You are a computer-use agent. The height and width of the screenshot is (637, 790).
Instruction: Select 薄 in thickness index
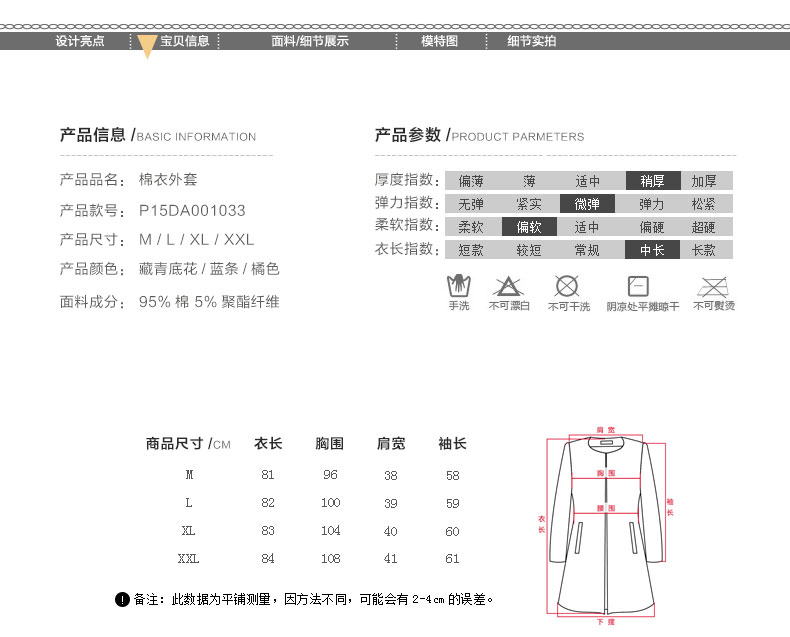[x=529, y=180]
